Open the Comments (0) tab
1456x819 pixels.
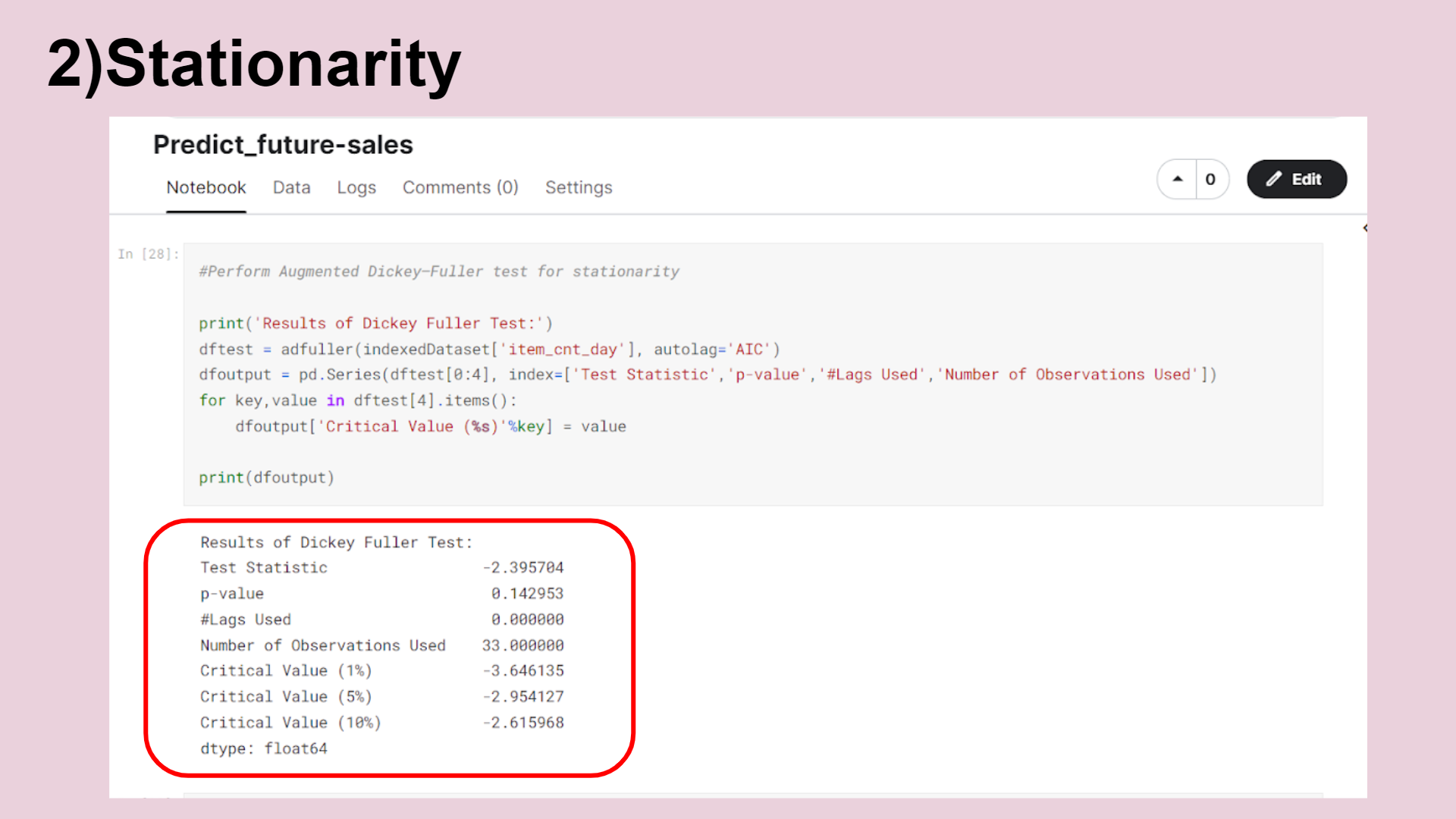460,187
